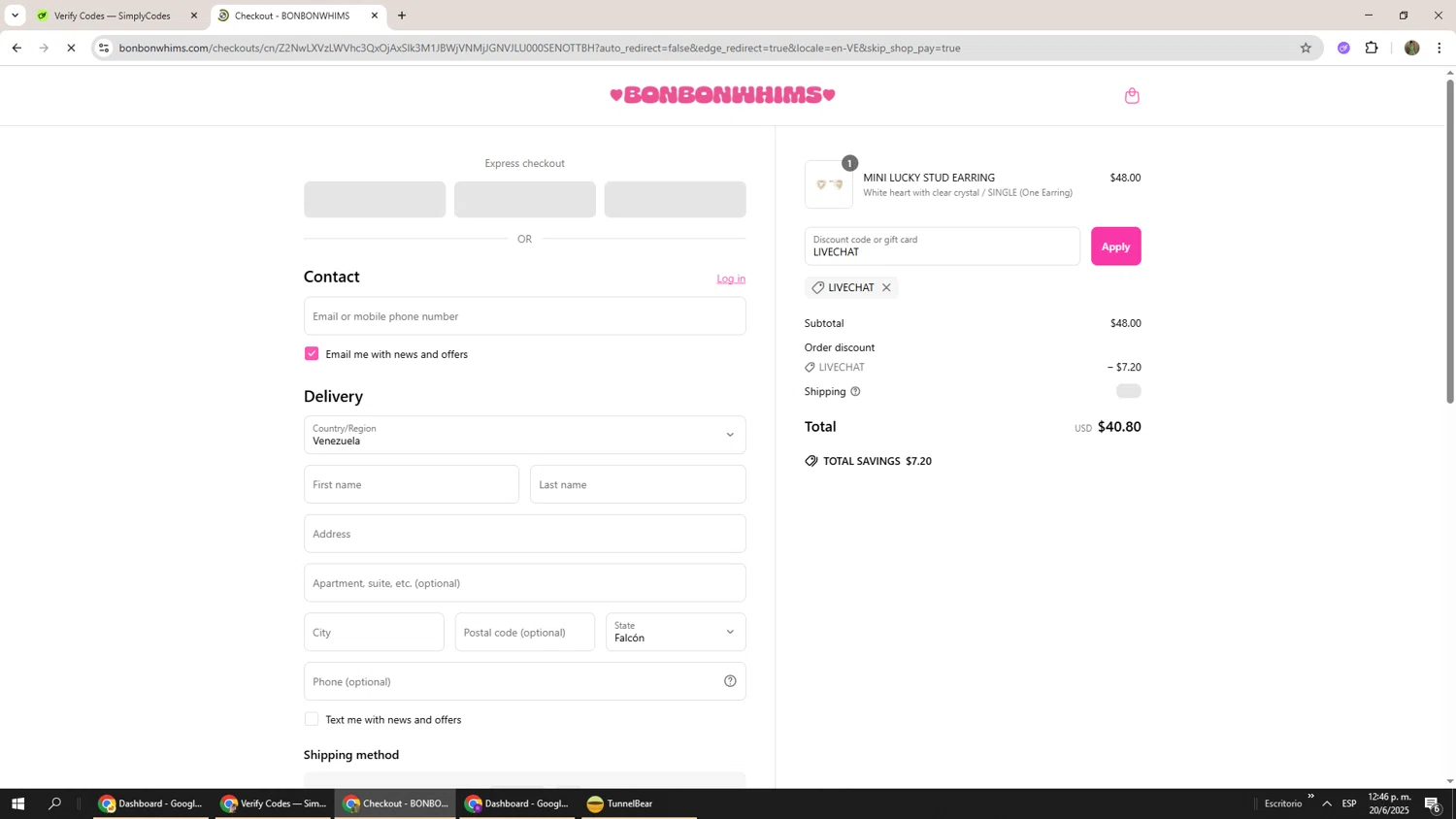1456x819 pixels.
Task: Bookmark this page with the star icon
Action: (1306, 48)
